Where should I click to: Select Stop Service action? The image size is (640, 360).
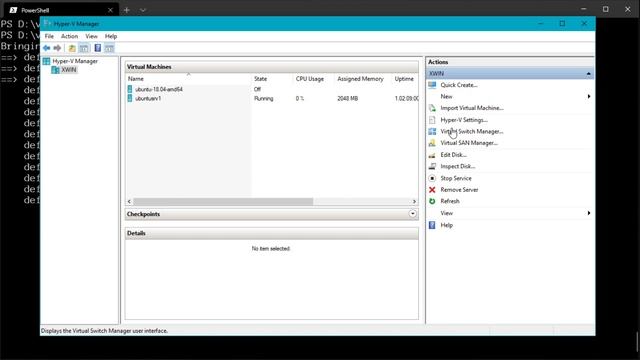coord(456,178)
